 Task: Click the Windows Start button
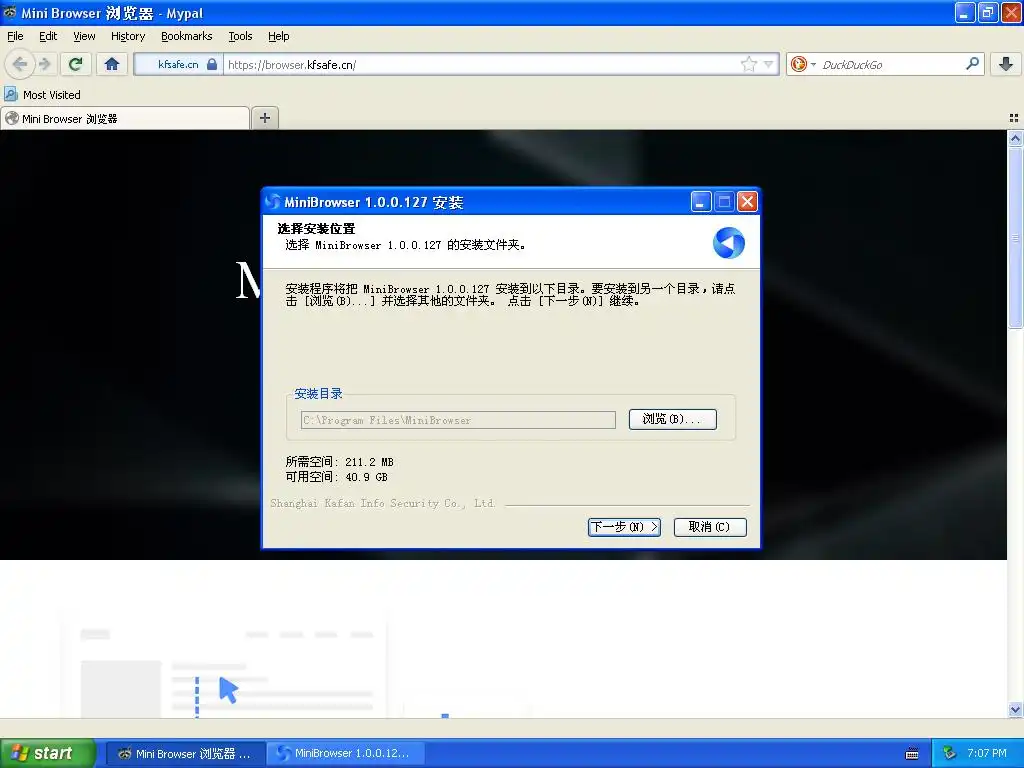click(47, 753)
